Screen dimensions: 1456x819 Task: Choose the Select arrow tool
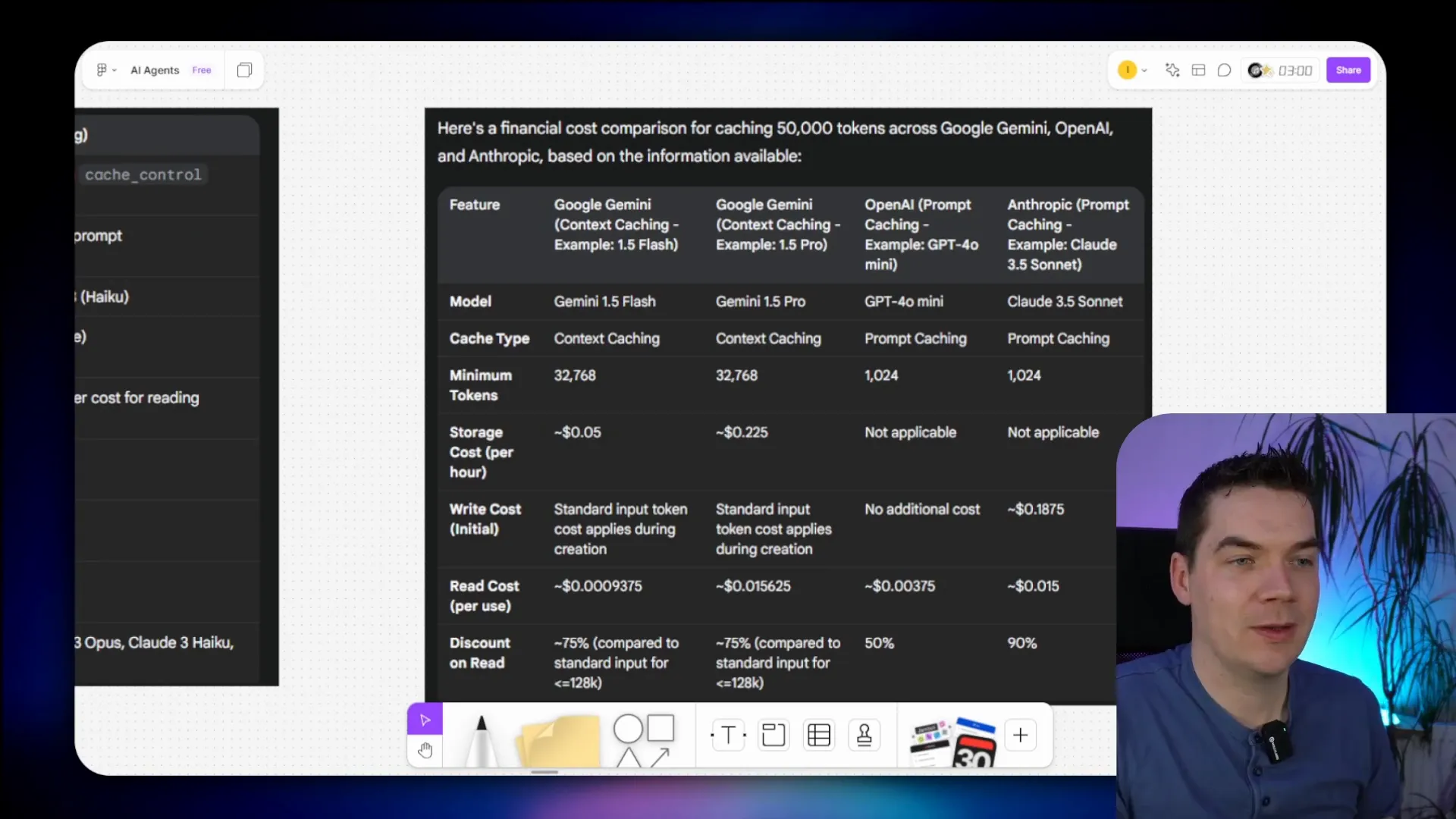click(x=425, y=719)
